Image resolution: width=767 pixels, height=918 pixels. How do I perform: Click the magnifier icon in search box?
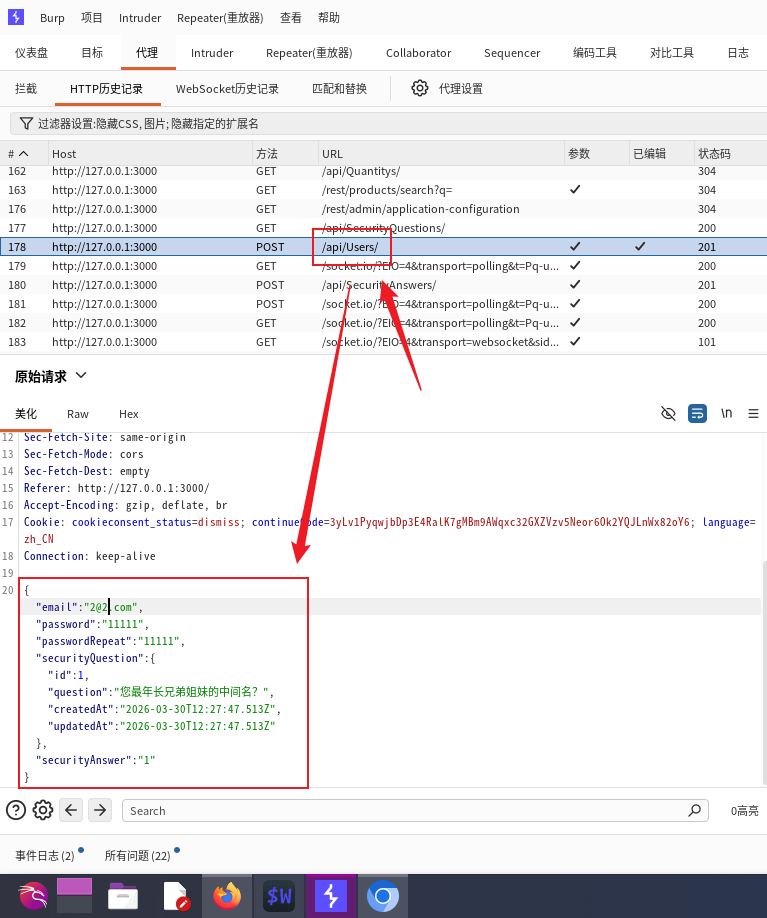point(694,810)
